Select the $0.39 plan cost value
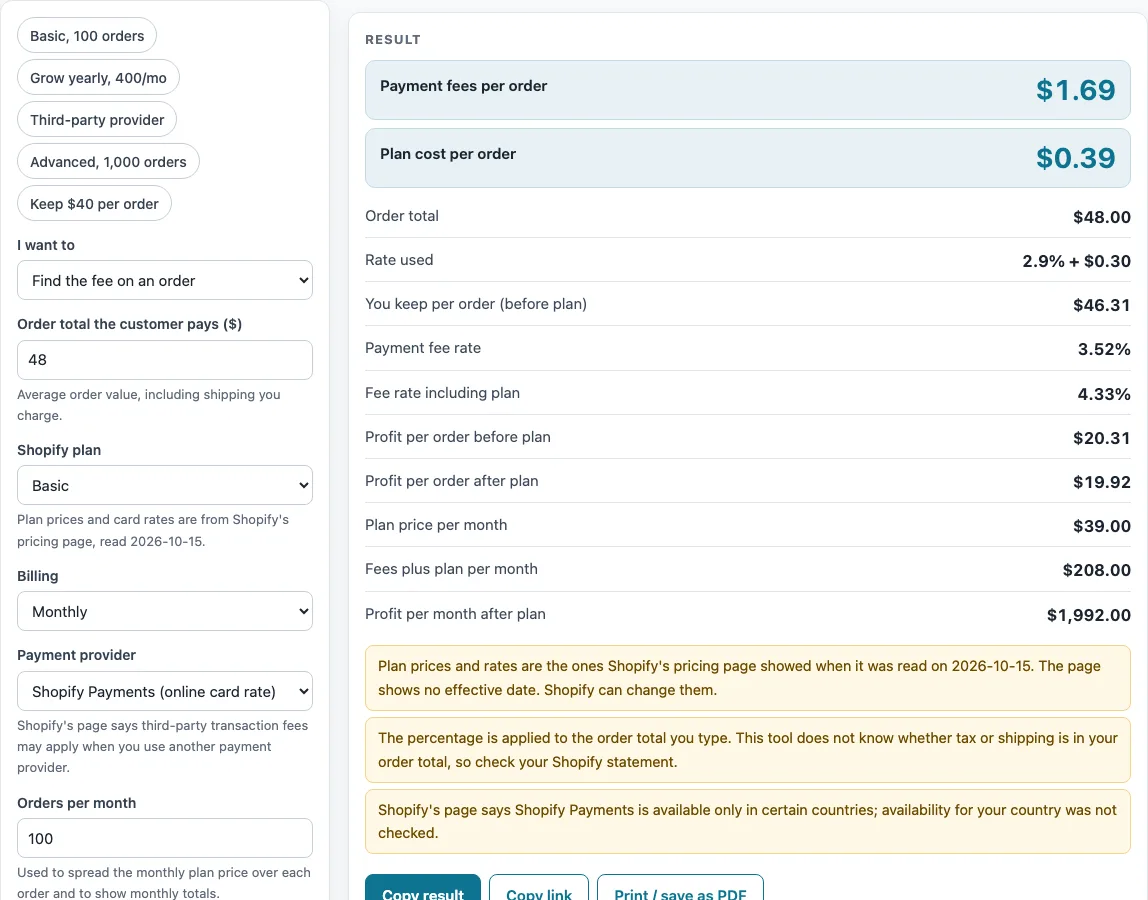 [x=1076, y=158]
